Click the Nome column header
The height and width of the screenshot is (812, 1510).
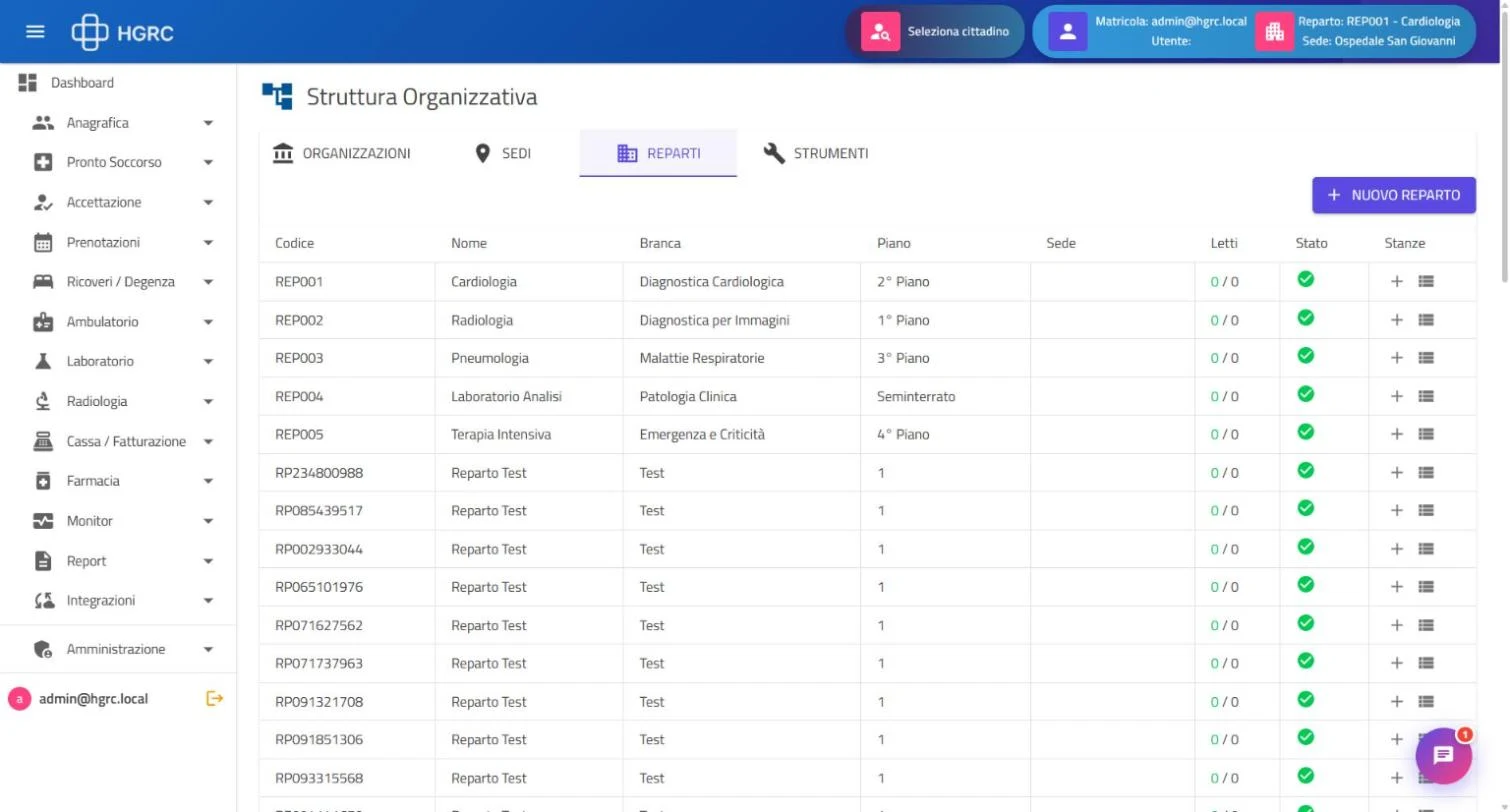469,243
